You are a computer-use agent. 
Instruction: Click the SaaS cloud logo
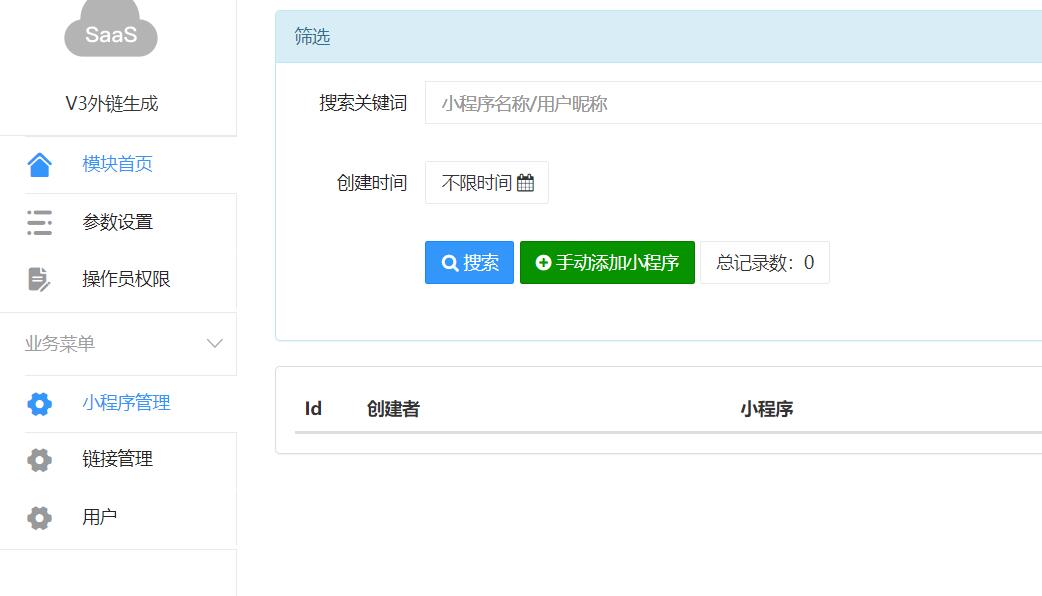[x=111, y=33]
